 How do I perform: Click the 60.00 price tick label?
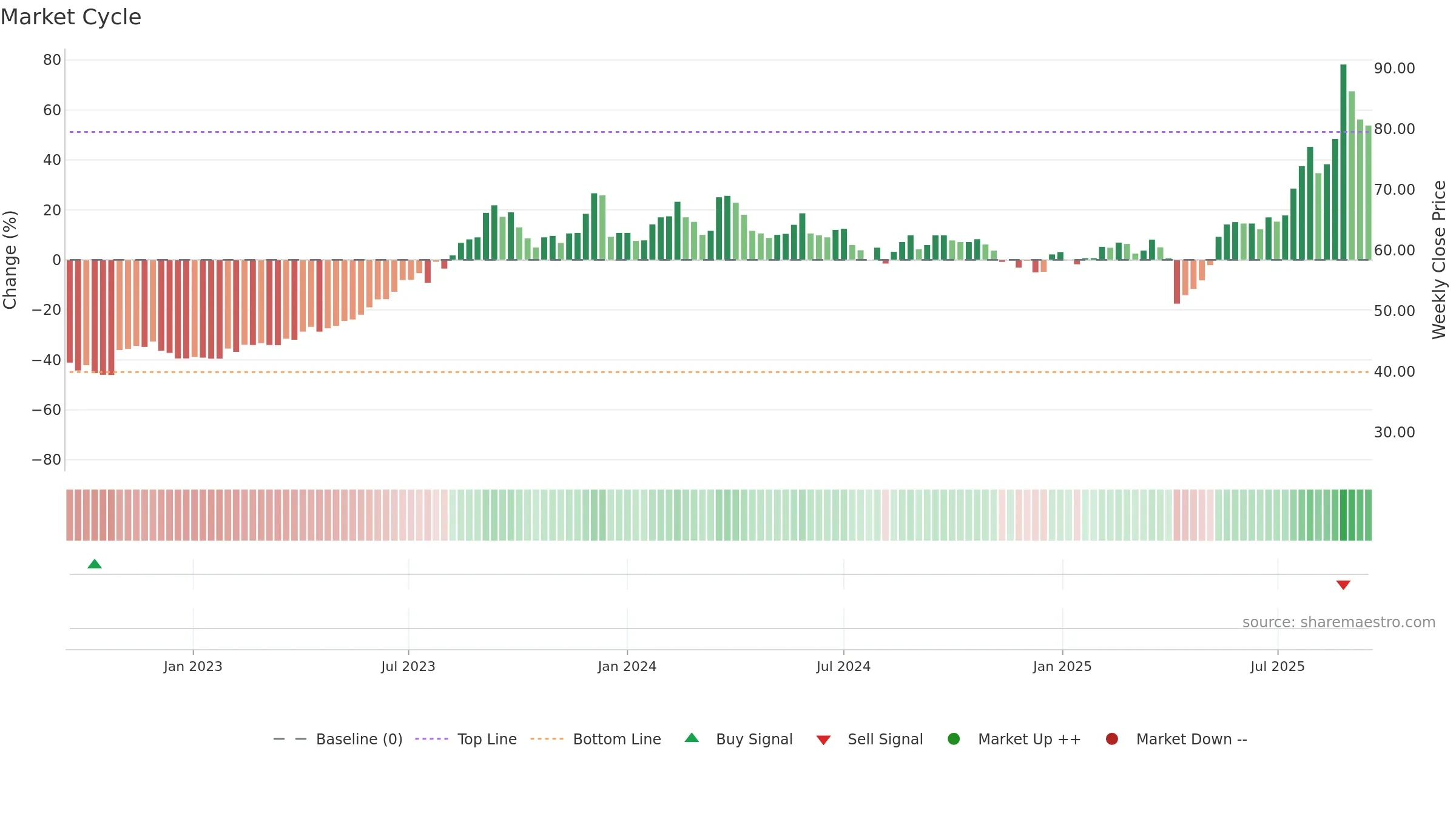coord(1394,251)
